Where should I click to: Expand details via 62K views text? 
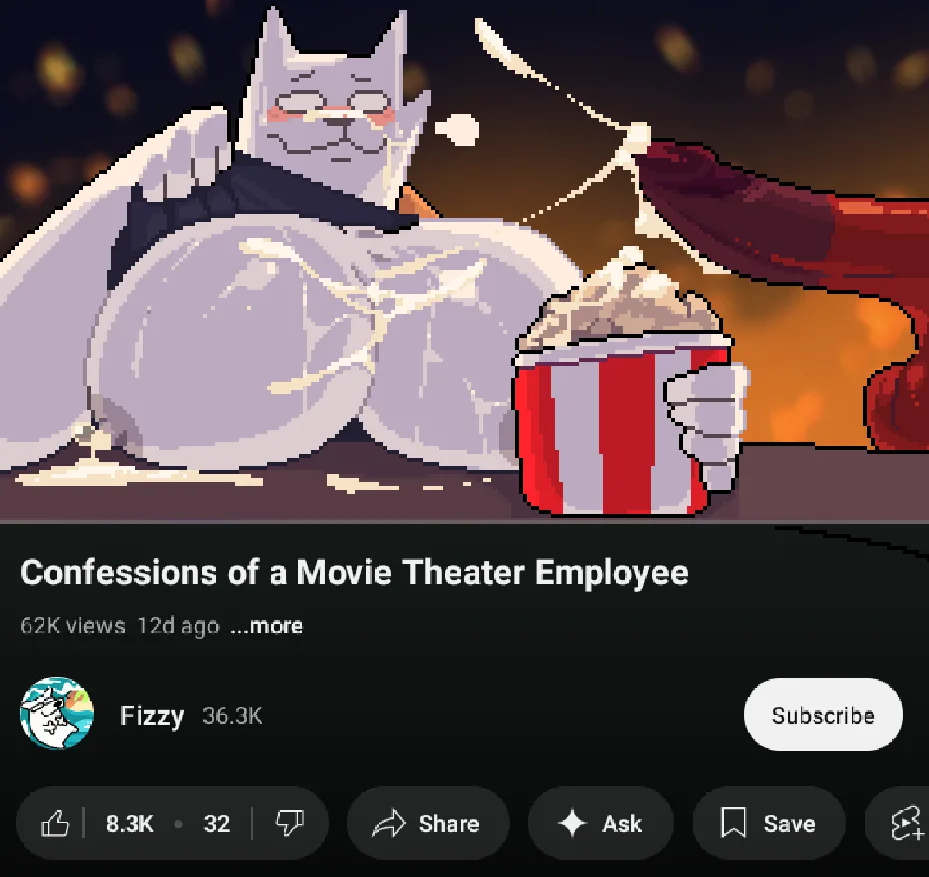(x=73, y=626)
